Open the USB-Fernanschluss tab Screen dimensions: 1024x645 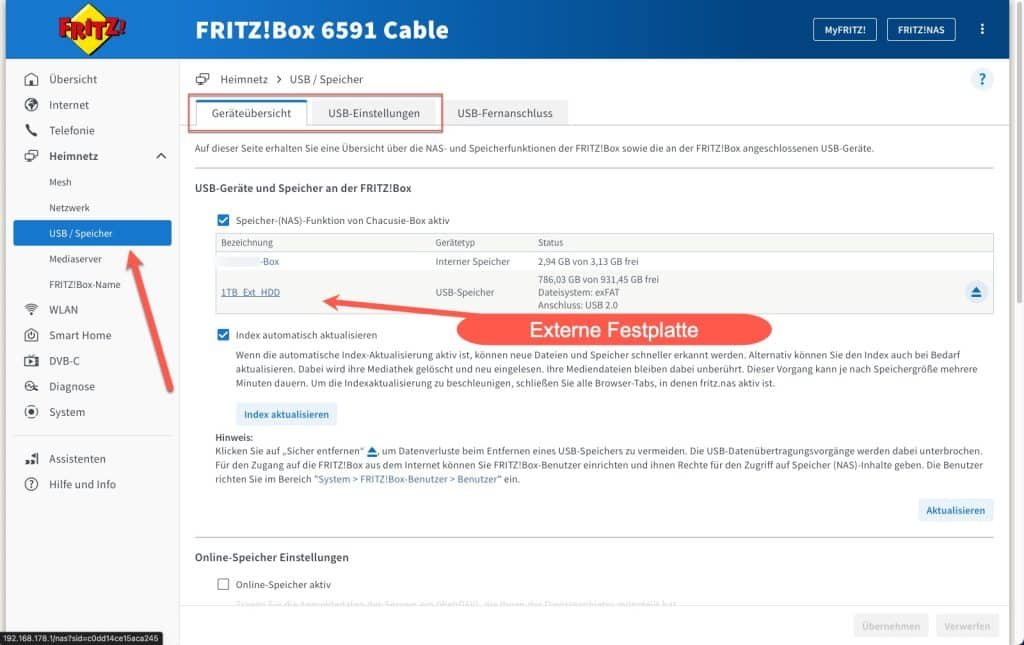click(x=504, y=113)
